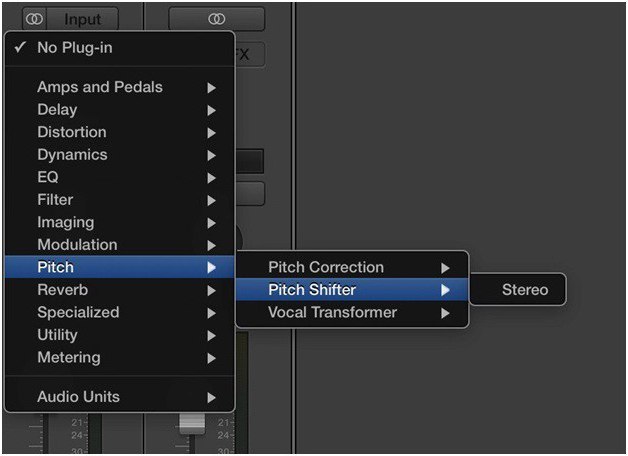
Task: Click the Pitch Shifter submenu arrow
Action: 445,290
